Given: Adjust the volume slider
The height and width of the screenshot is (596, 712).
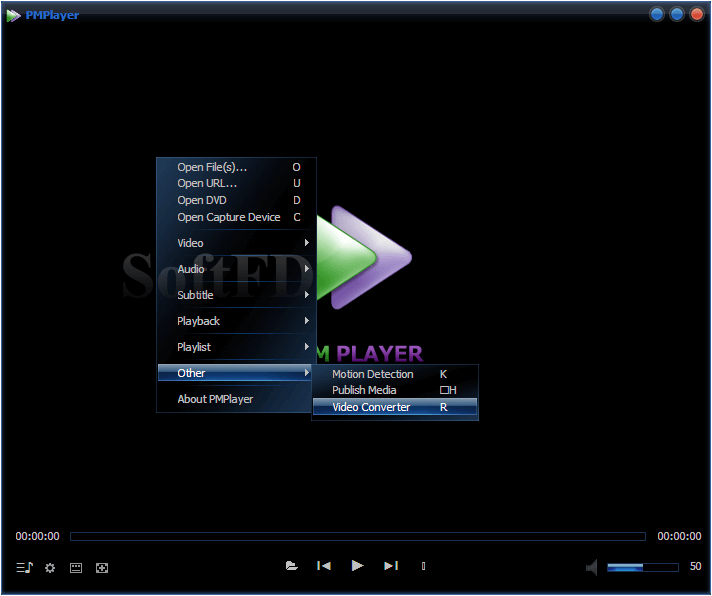Looking at the screenshot, I should click(x=643, y=567).
